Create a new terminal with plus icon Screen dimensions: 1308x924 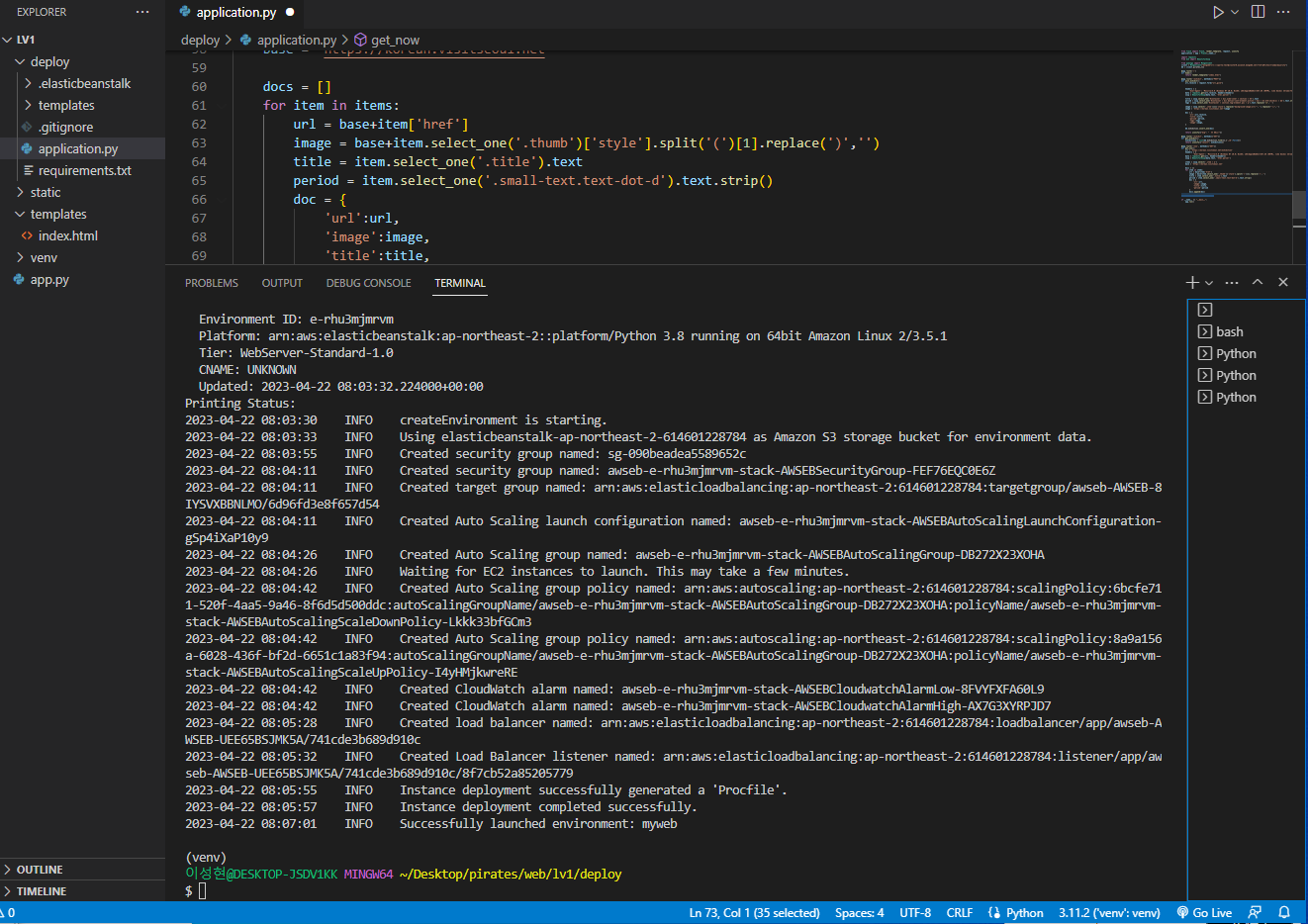1192,282
